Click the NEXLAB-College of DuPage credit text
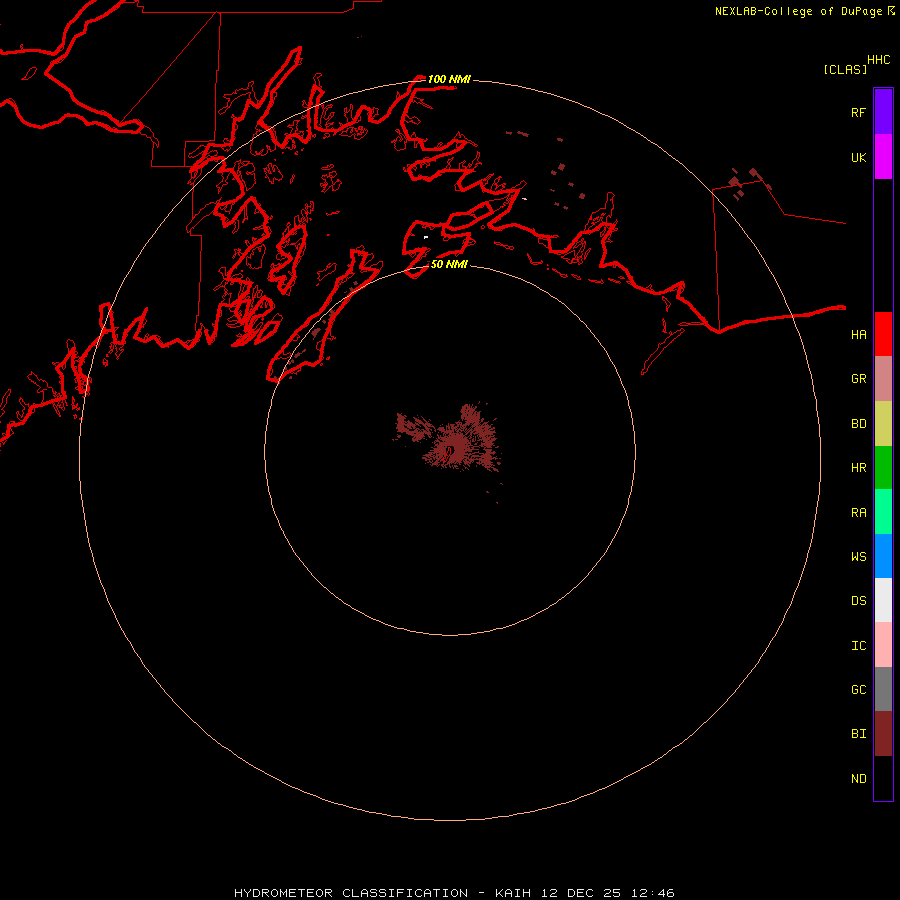 (x=798, y=11)
